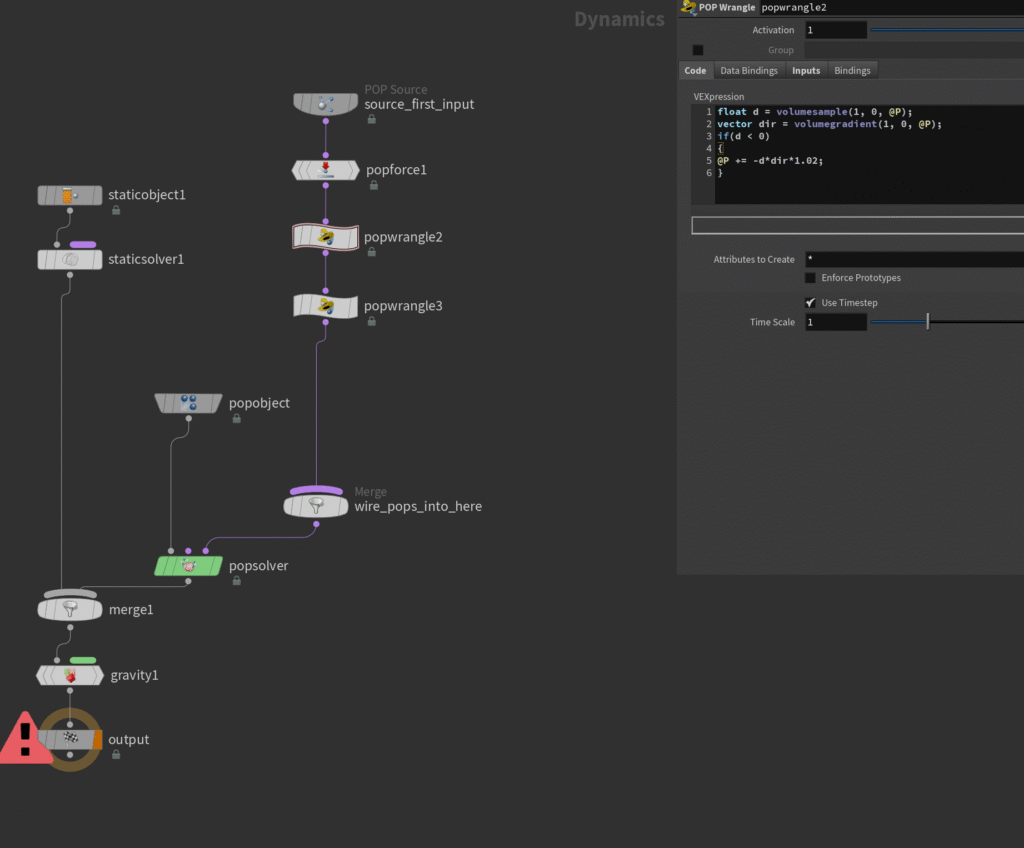
Task: Select the staticobject1 node
Action: (70, 195)
